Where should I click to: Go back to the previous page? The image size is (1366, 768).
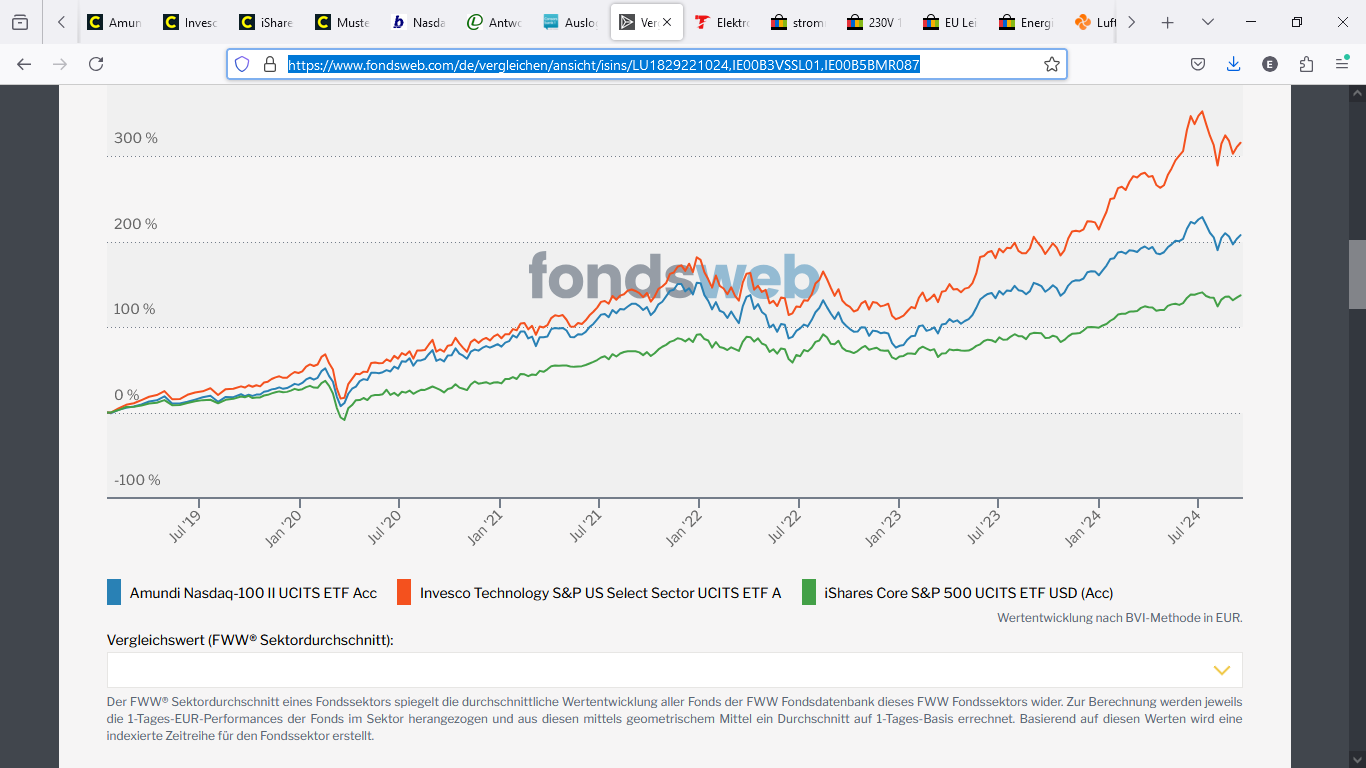[x=24, y=64]
